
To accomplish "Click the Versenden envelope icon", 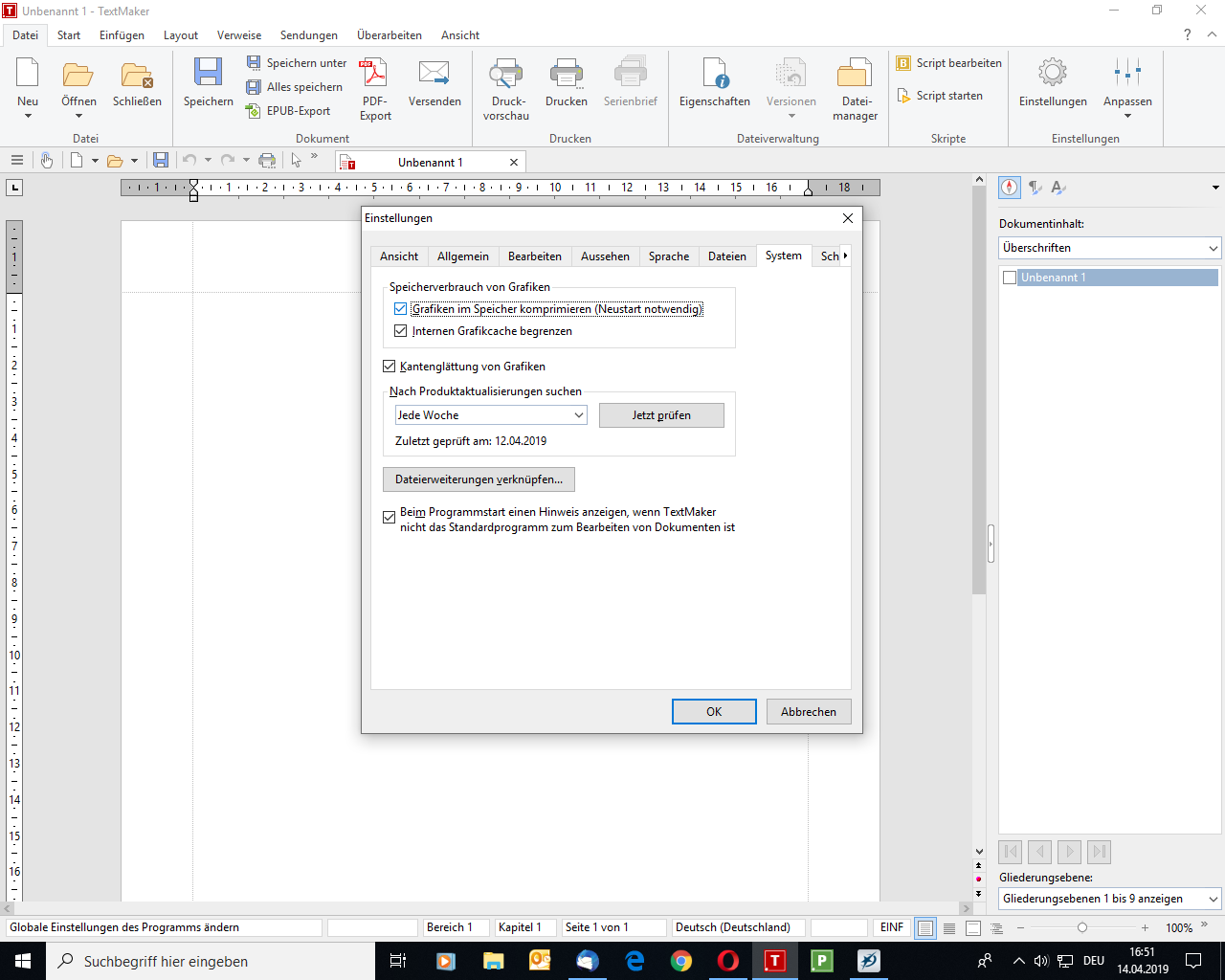I will point(434,73).
